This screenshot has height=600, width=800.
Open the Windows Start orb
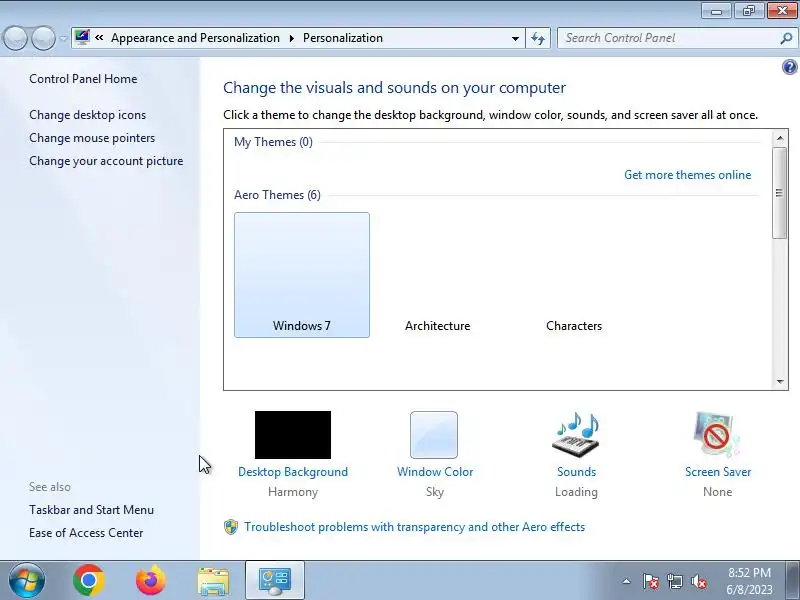click(x=27, y=580)
